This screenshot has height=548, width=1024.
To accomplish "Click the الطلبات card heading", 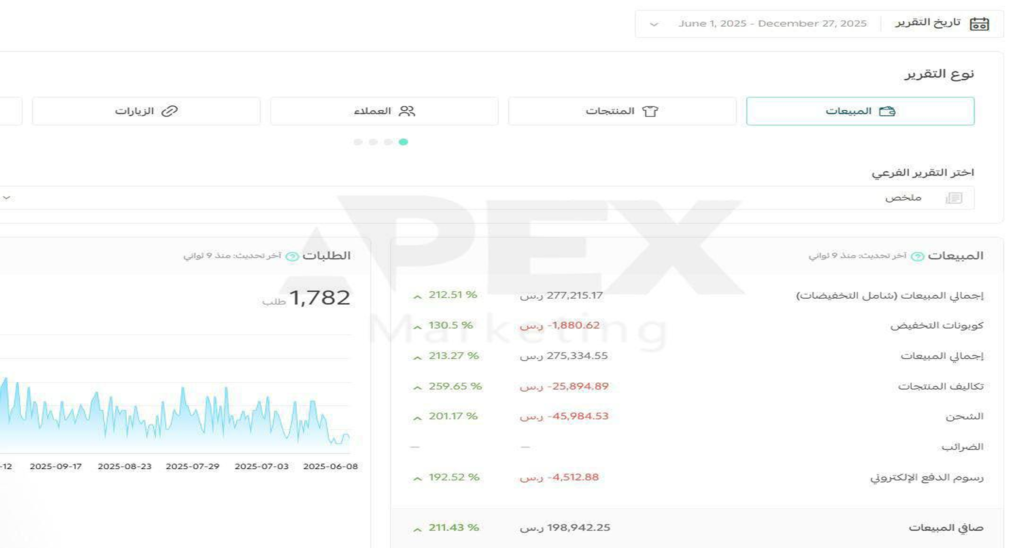I will tap(327, 256).
